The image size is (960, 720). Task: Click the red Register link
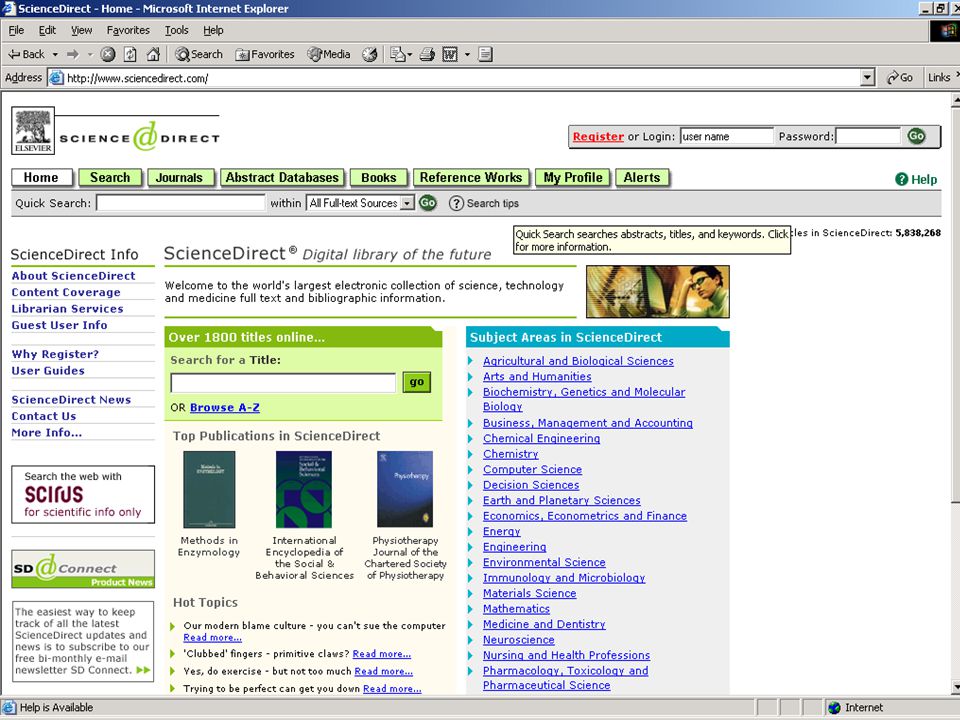[x=598, y=137]
